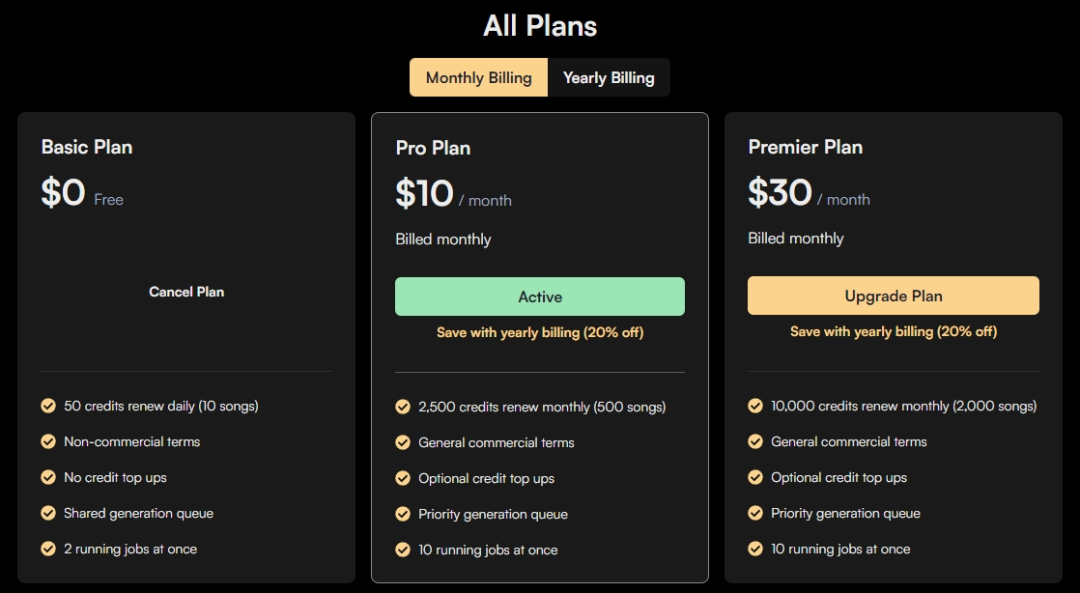Click checkmark beside 2,500 credits renew monthly
This screenshot has width=1080, height=593.
[x=403, y=407]
